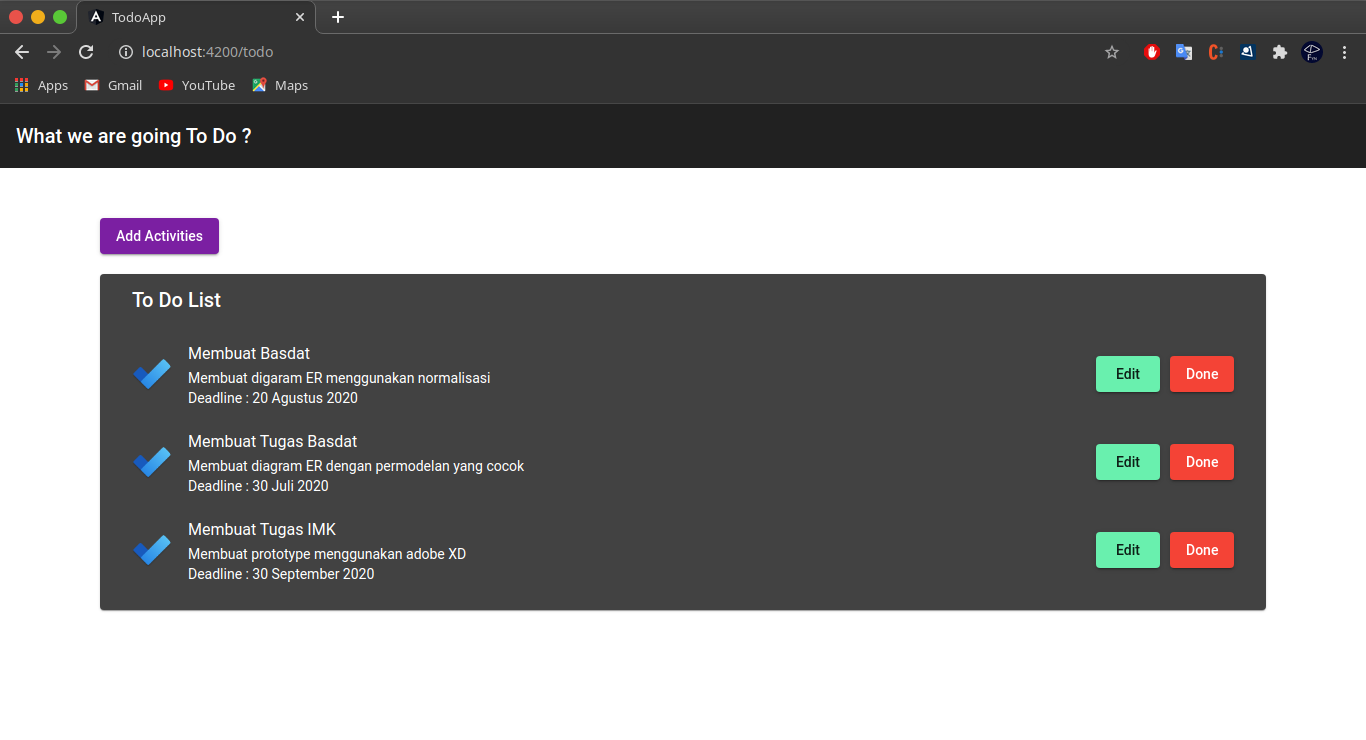Click the yellow minimize window button
Image resolution: width=1366 pixels, height=740 pixels.
38,17
